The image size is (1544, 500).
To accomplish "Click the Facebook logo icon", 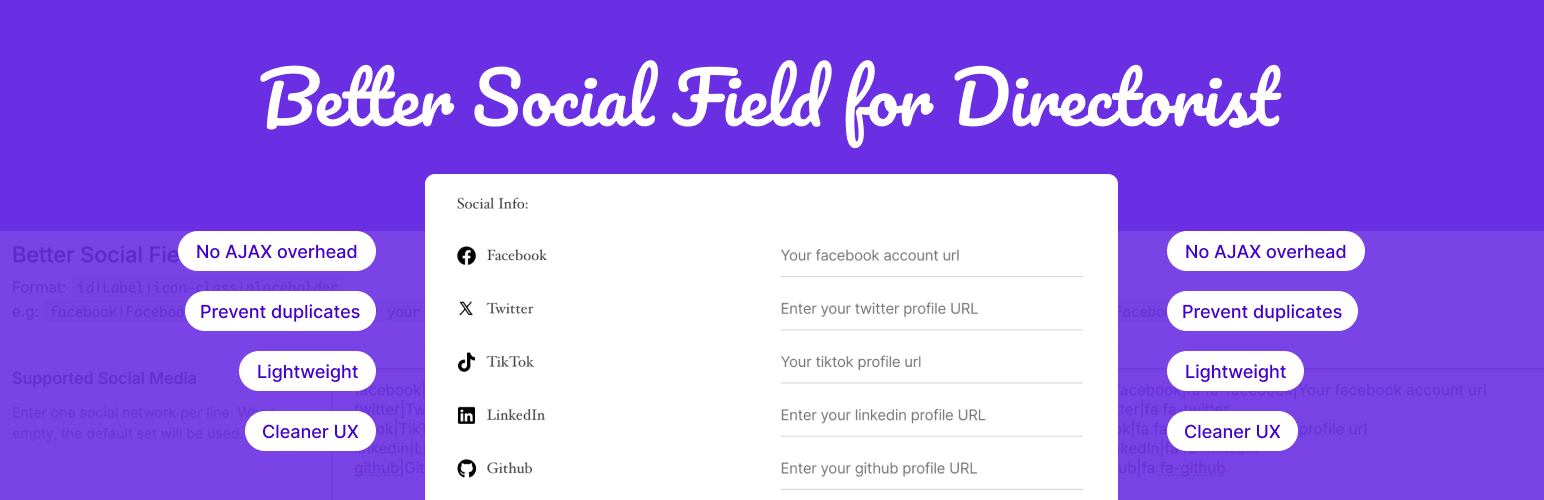I will 466,256.
